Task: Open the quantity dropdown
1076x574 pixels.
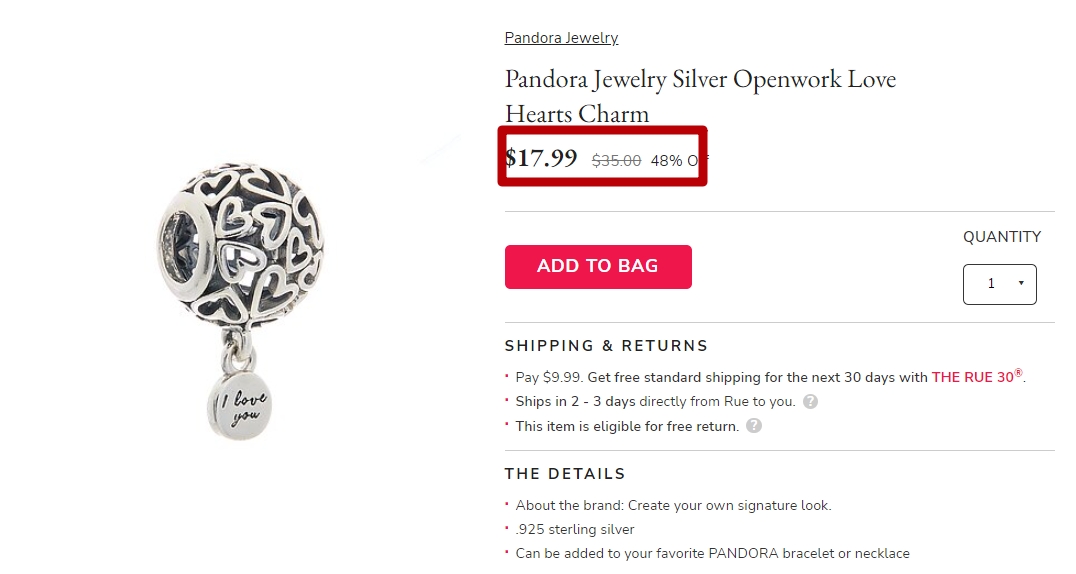Action: (1000, 284)
